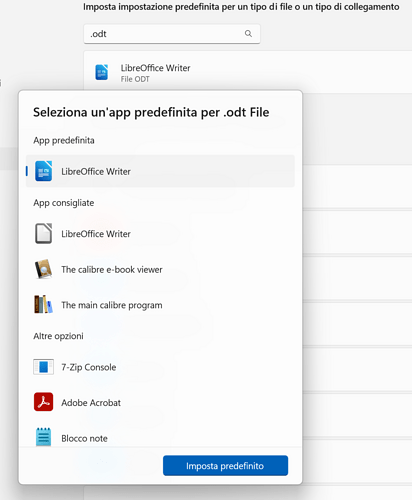Pick 7-Zip Console from Altre opzioni
This screenshot has height=500, width=412.
[x=160, y=367]
